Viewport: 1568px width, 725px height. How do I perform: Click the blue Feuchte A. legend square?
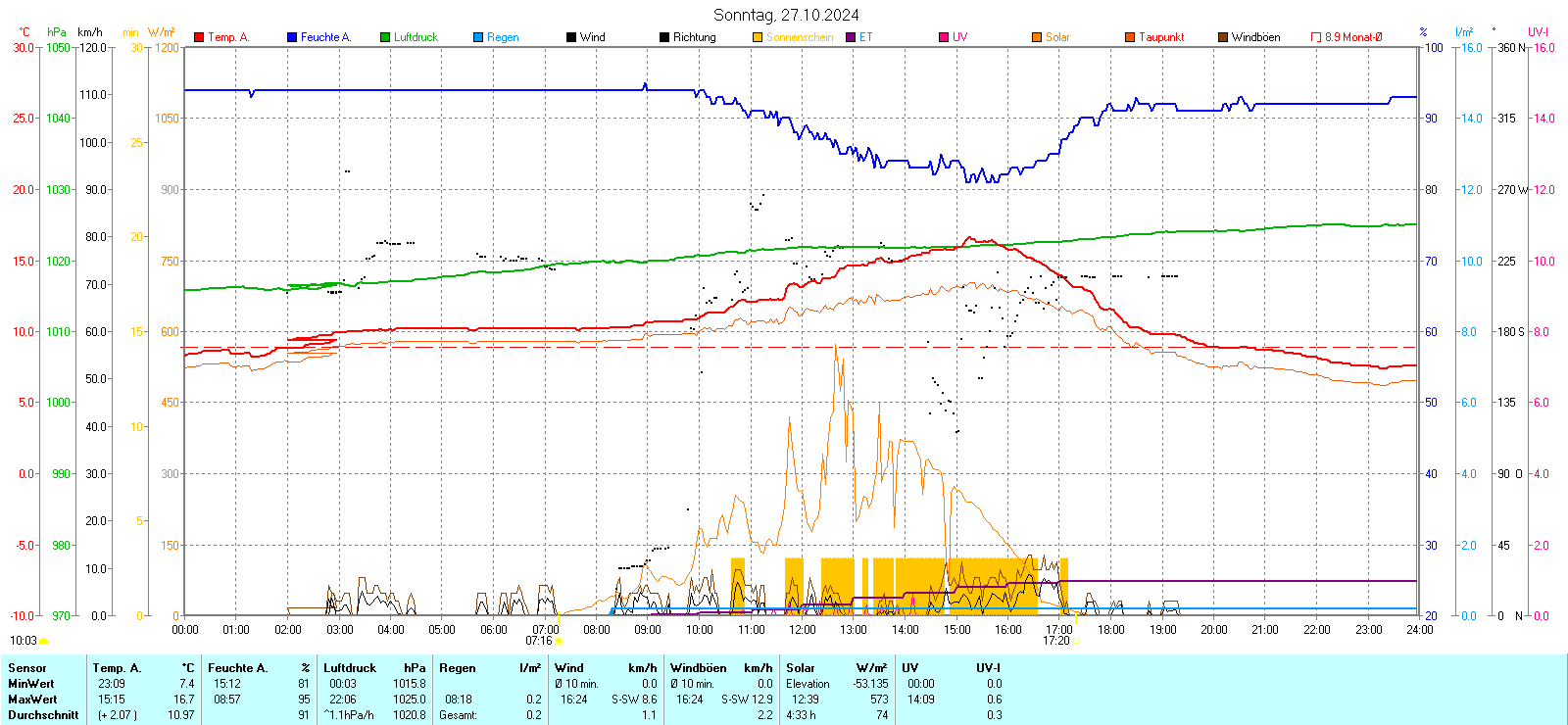click(x=292, y=37)
